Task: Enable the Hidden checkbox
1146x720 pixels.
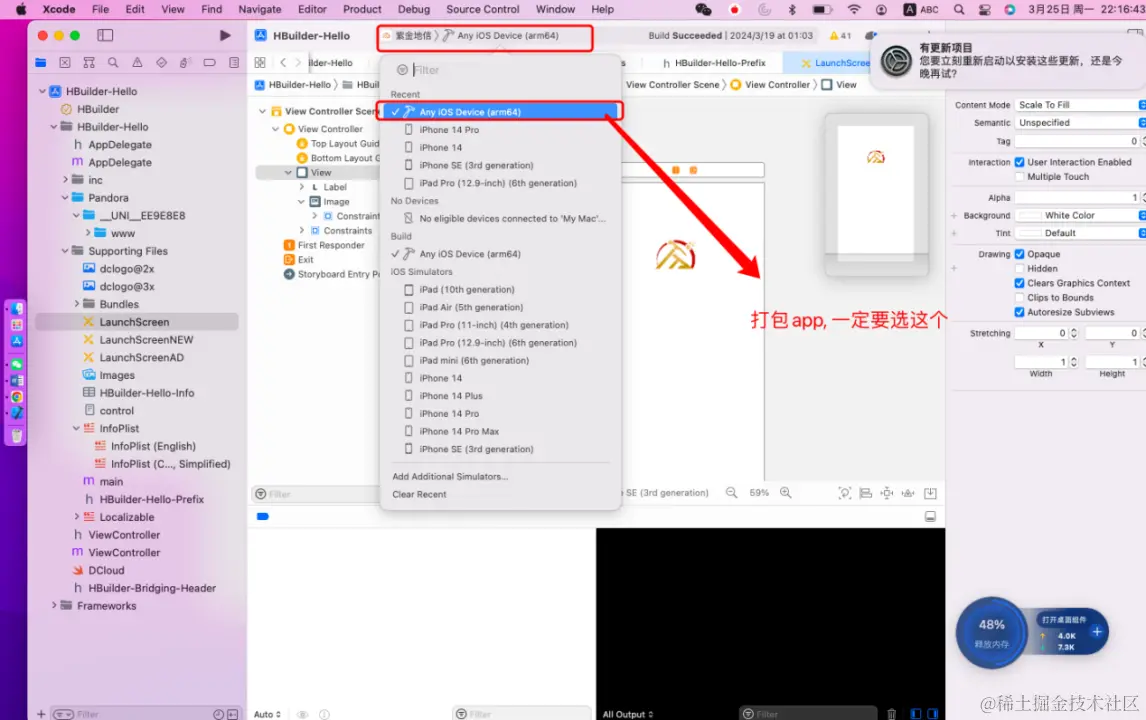Action: [x=1020, y=269]
